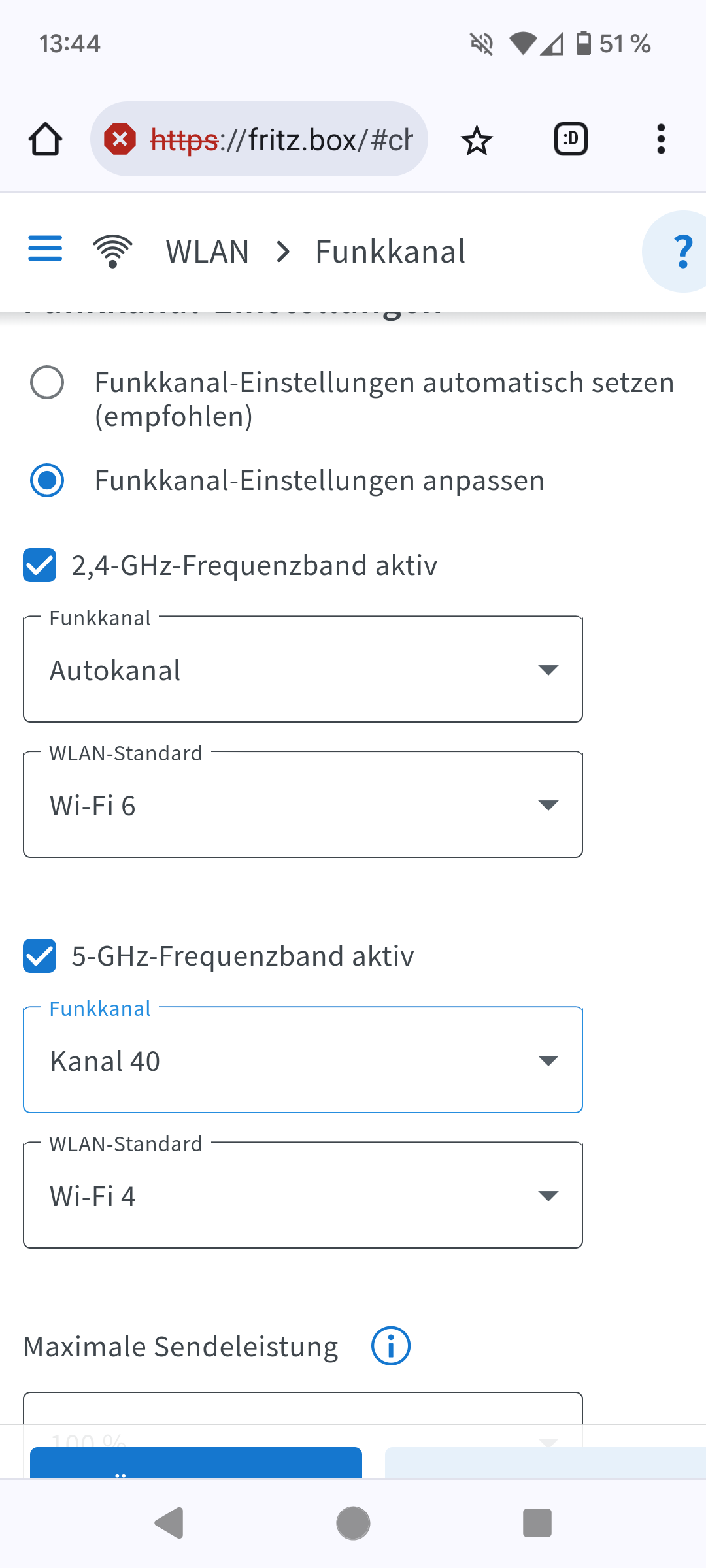Viewport: 706px width, 1568px height.
Task: Open the Autokanal channel dropdown
Action: [x=303, y=670]
